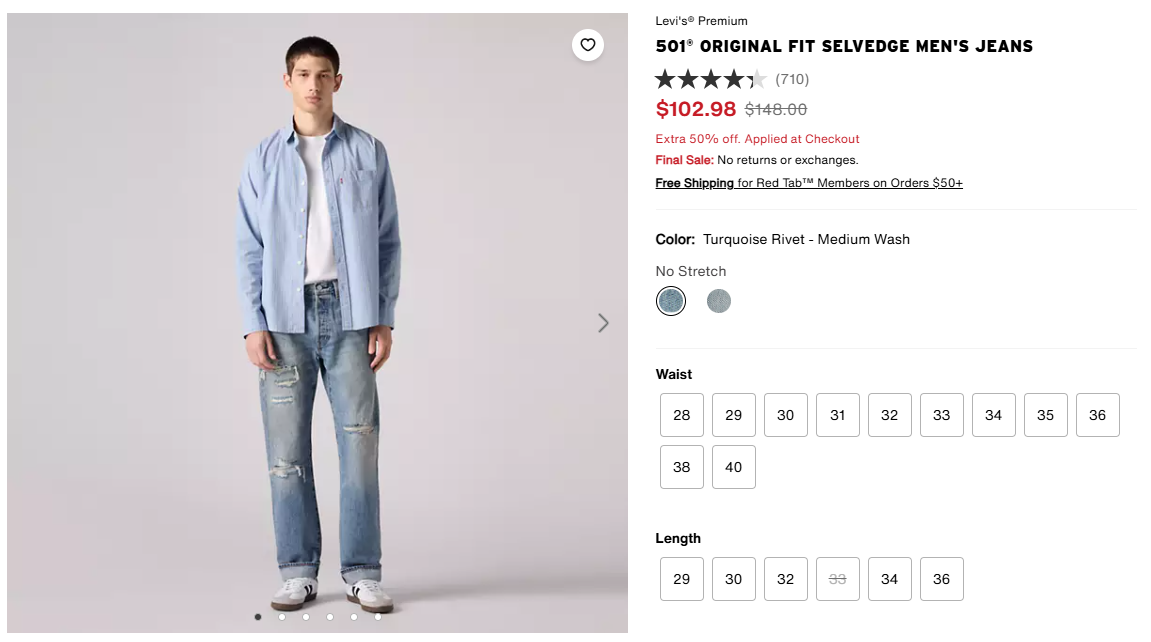Image resolution: width=1151 pixels, height=642 pixels.
Task: Jump to the last image carousel dot
Action: [378, 617]
